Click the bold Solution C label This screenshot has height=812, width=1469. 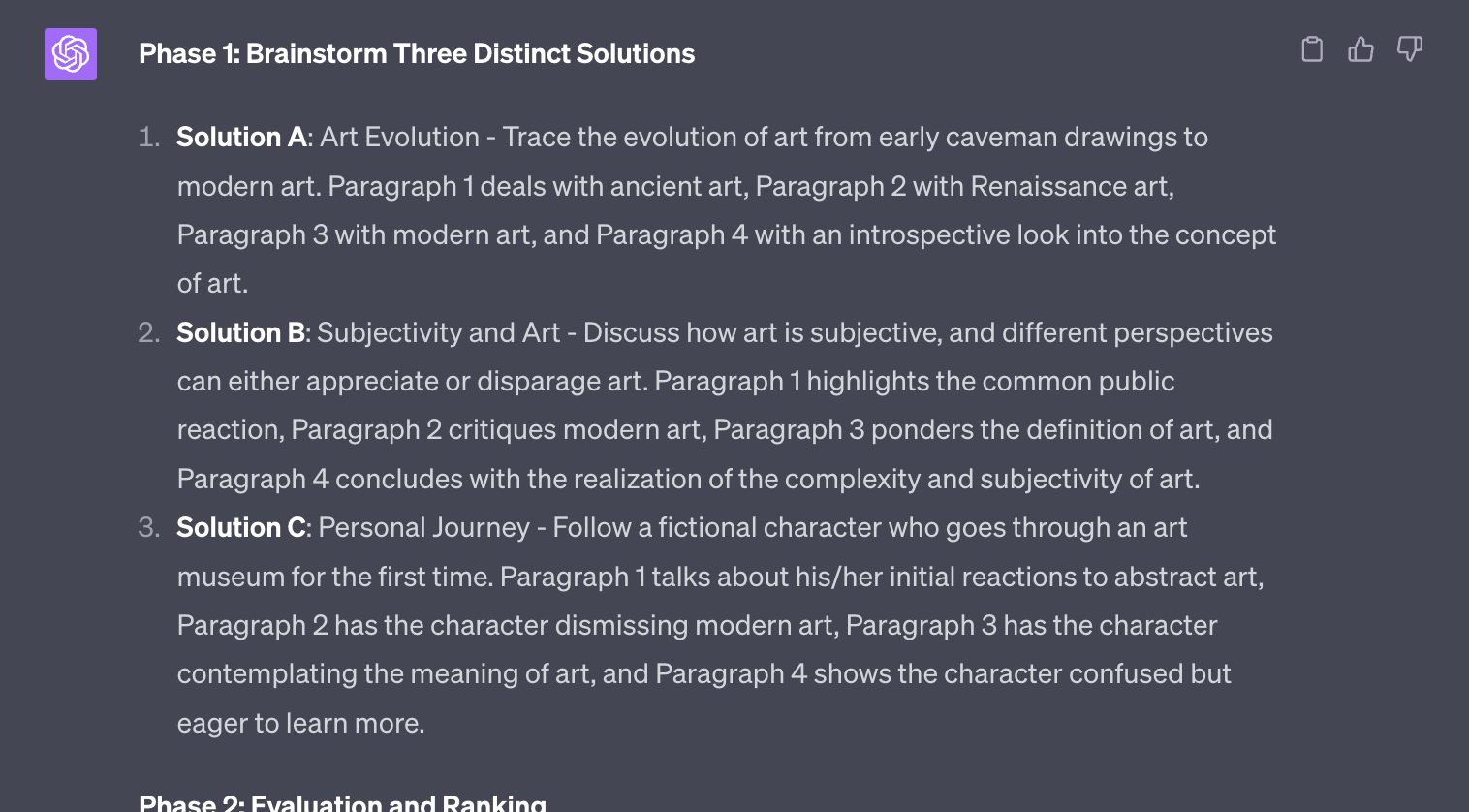(x=241, y=528)
